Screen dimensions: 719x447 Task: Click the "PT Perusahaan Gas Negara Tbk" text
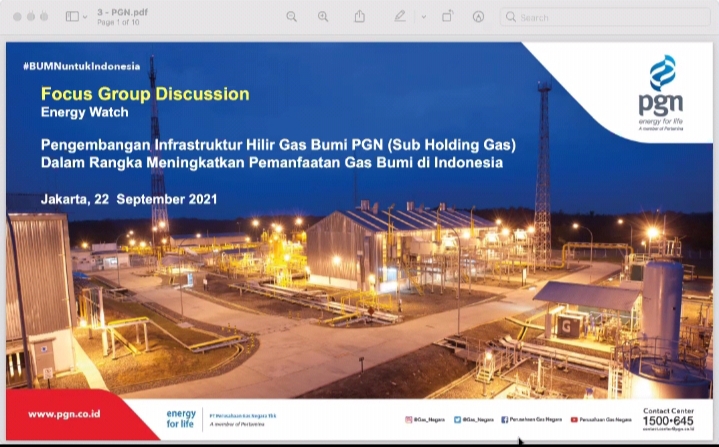(243, 416)
